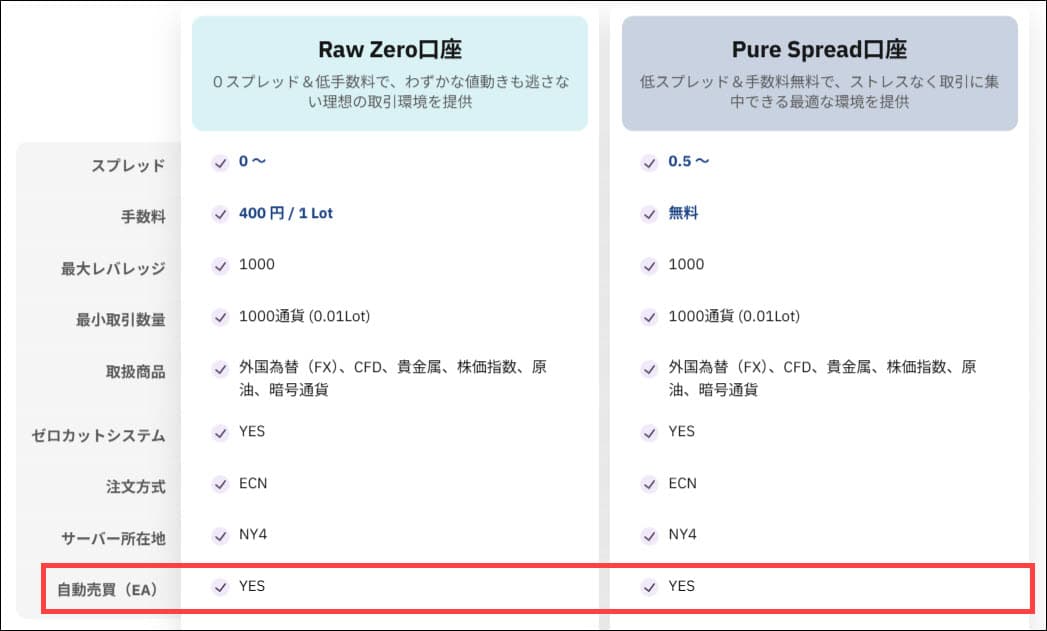Viewport: 1047px width, 631px height.
Task: Click the 最大レバレッジ row label
Action: tap(113, 269)
